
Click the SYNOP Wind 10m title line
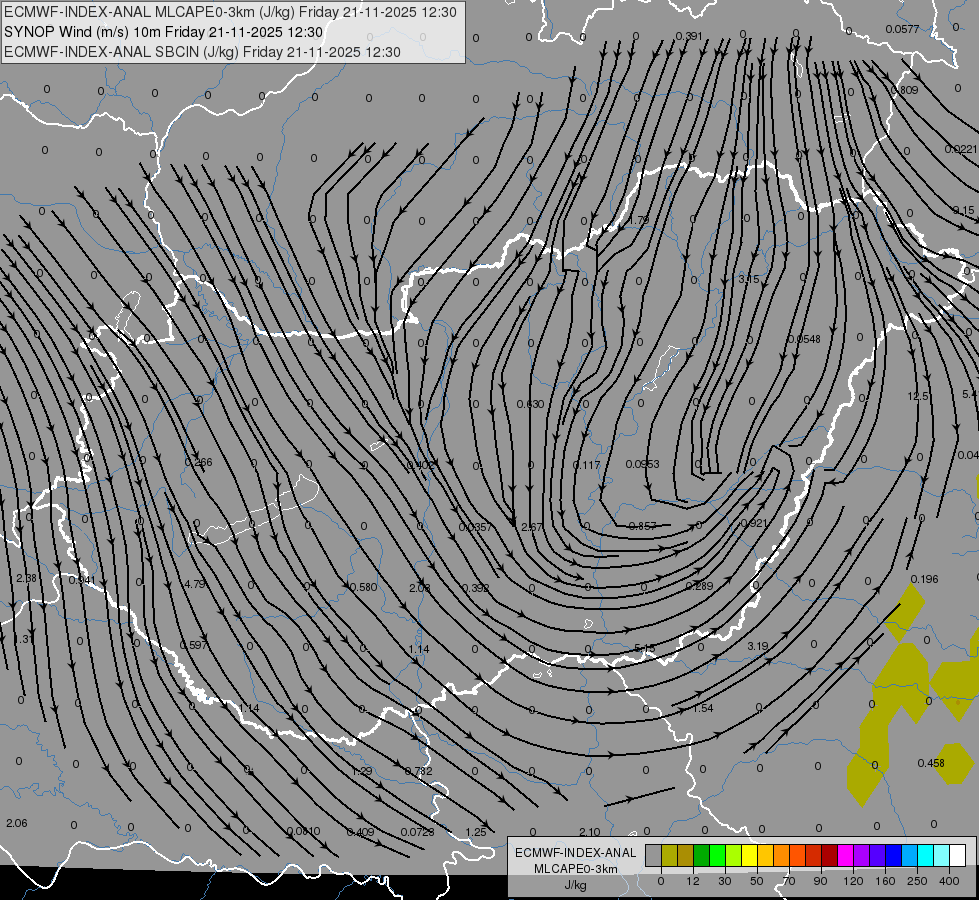(164, 32)
